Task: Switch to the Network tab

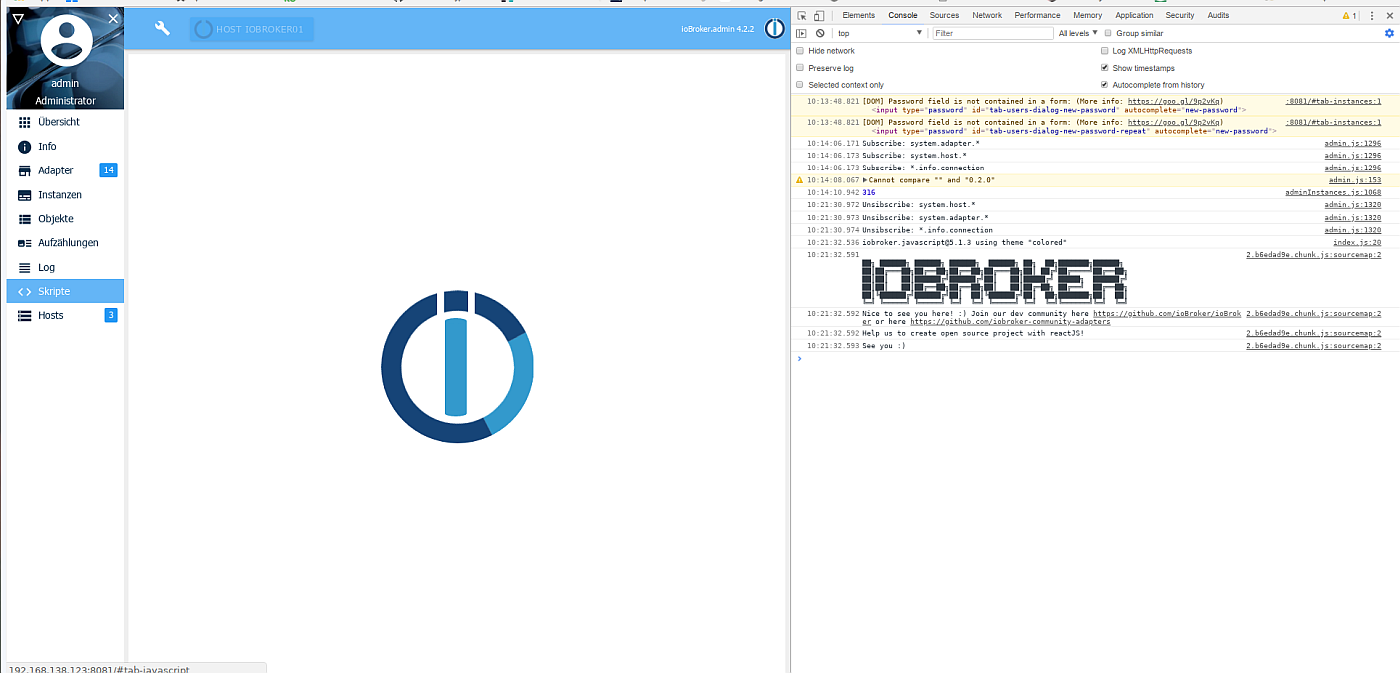Action: coord(987,15)
